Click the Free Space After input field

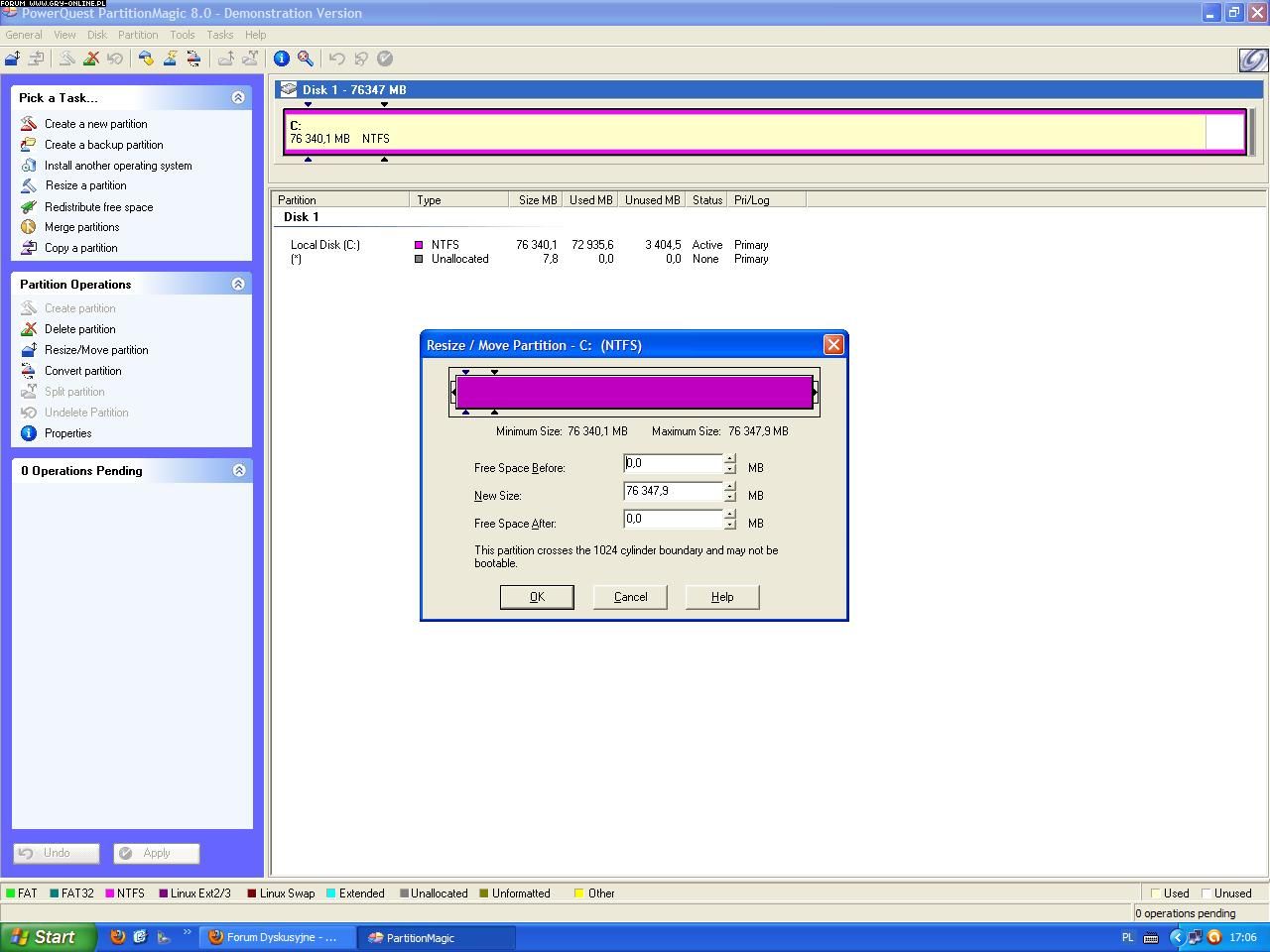pyautogui.click(x=673, y=520)
